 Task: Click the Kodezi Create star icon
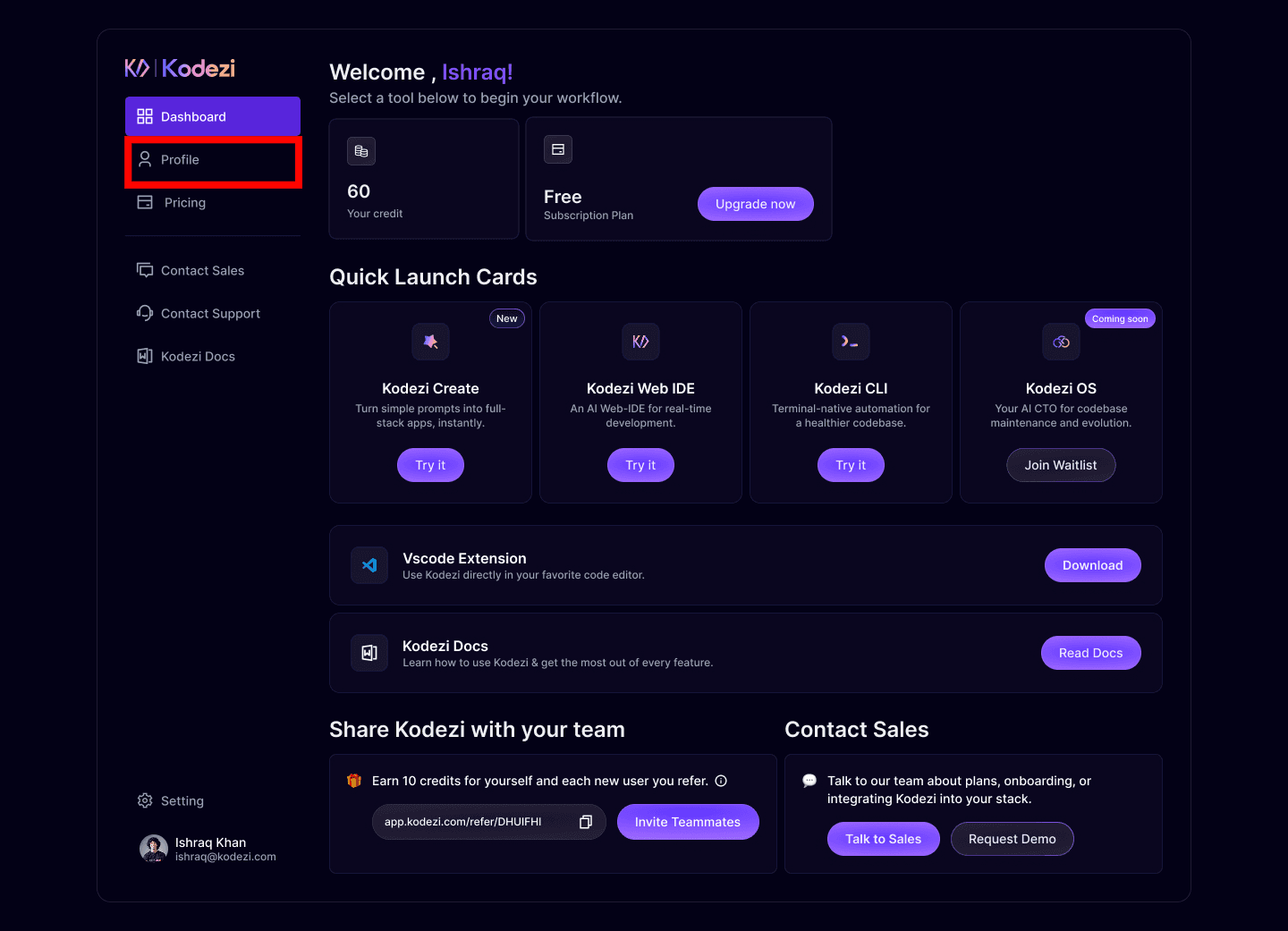point(430,342)
